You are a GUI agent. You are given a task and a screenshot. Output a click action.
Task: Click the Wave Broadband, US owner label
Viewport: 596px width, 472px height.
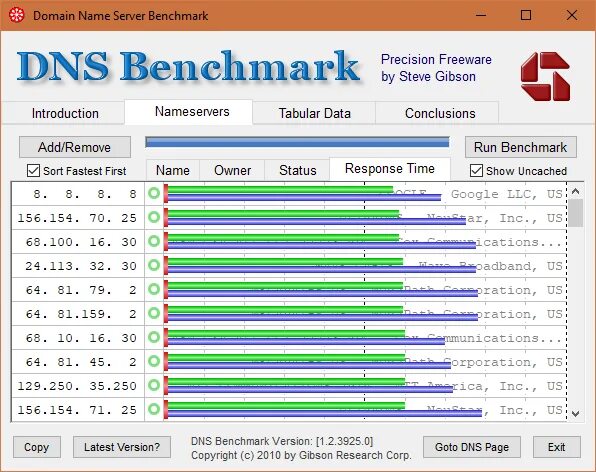coord(490,266)
